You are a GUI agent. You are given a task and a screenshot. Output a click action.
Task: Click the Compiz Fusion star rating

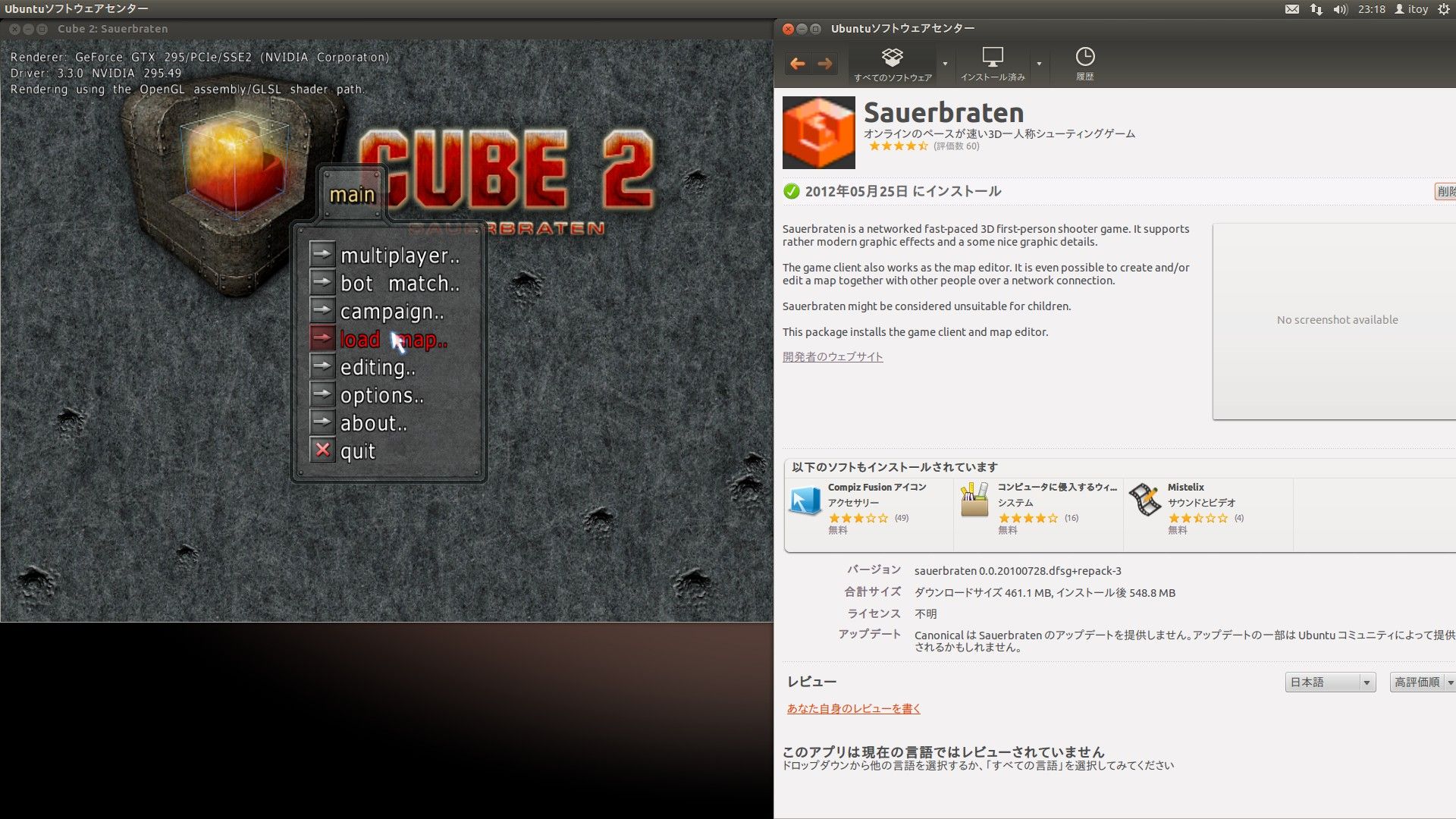858,519
